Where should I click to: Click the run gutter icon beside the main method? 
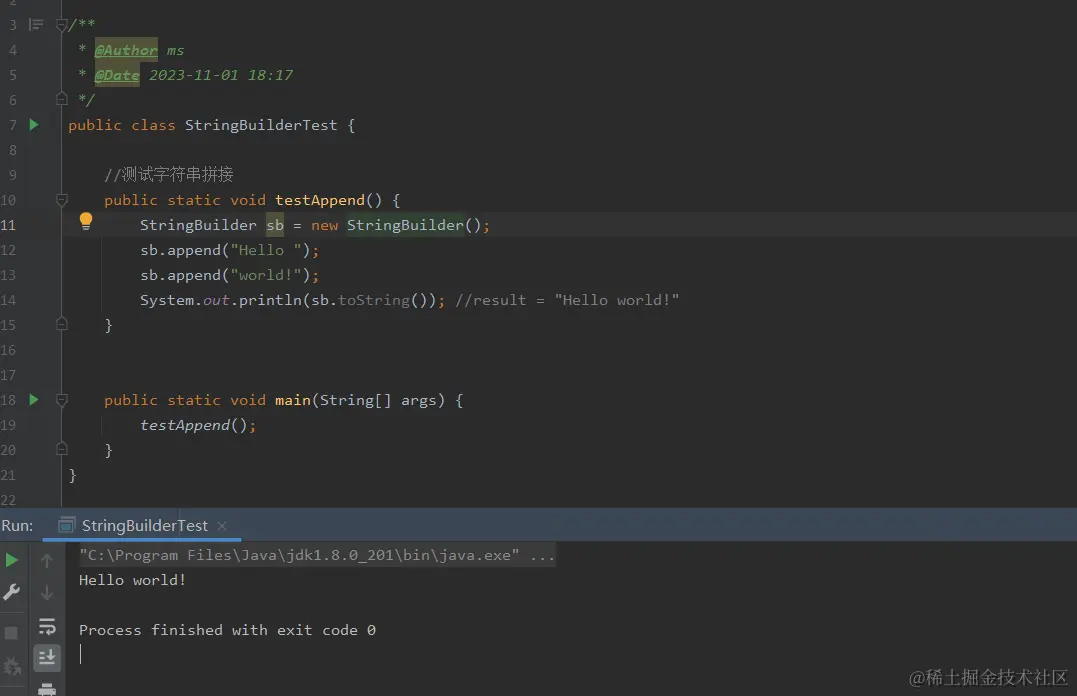34,400
